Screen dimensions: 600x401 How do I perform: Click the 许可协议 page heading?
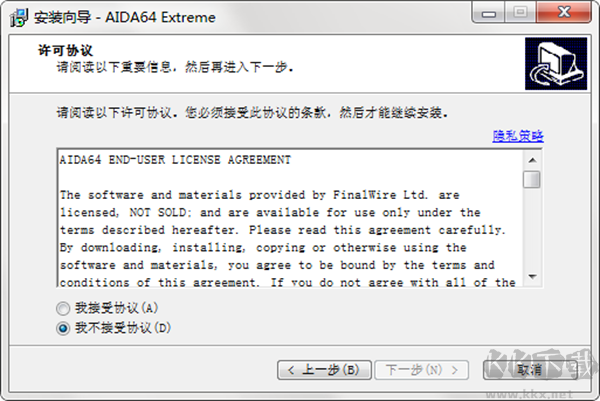[x=66, y=49]
